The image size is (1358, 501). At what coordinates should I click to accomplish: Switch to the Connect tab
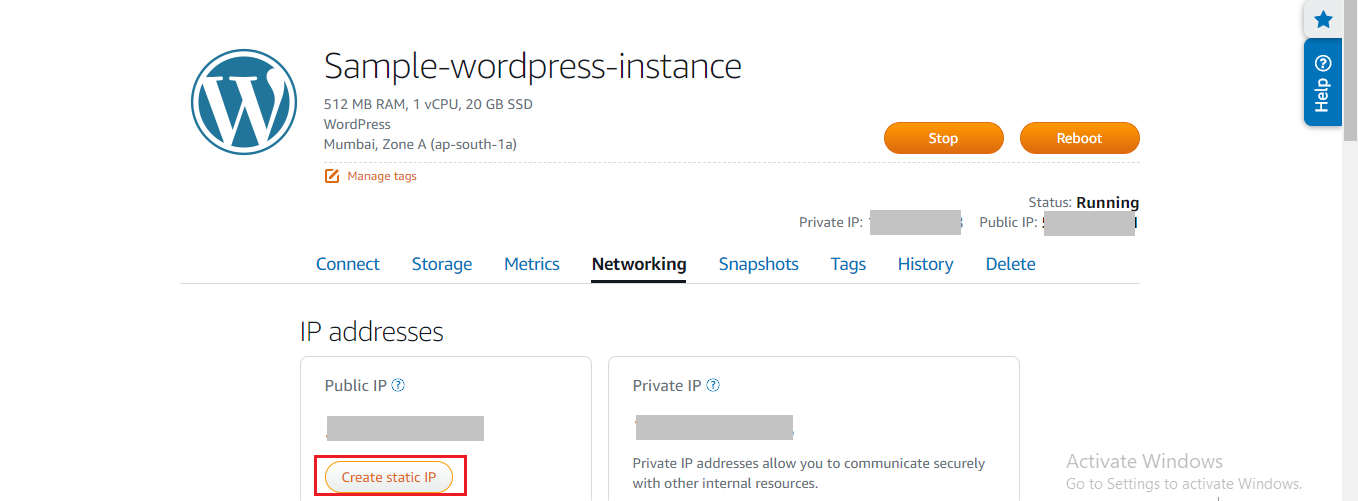[347, 264]
